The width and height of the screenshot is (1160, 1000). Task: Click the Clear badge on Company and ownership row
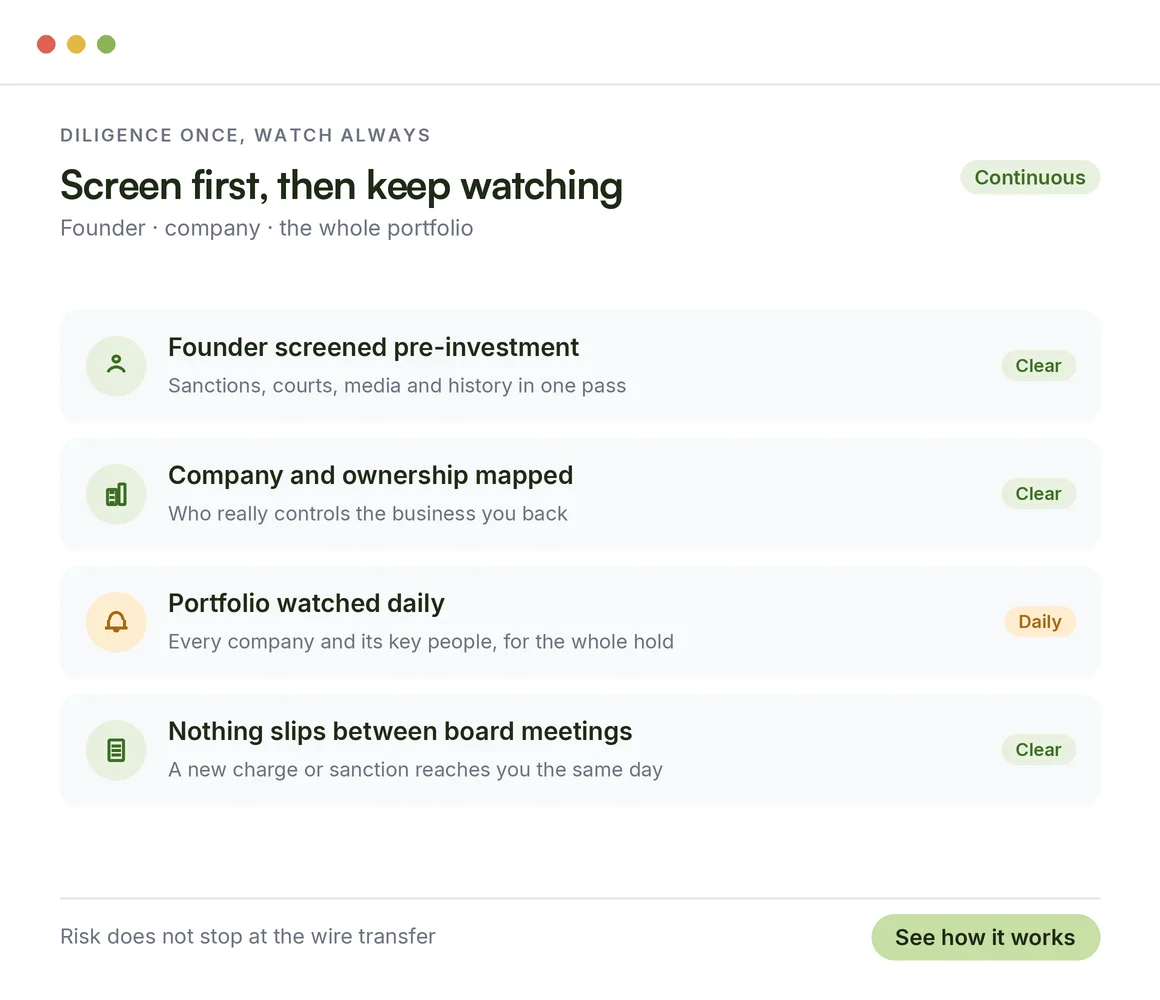[1038, 493]
